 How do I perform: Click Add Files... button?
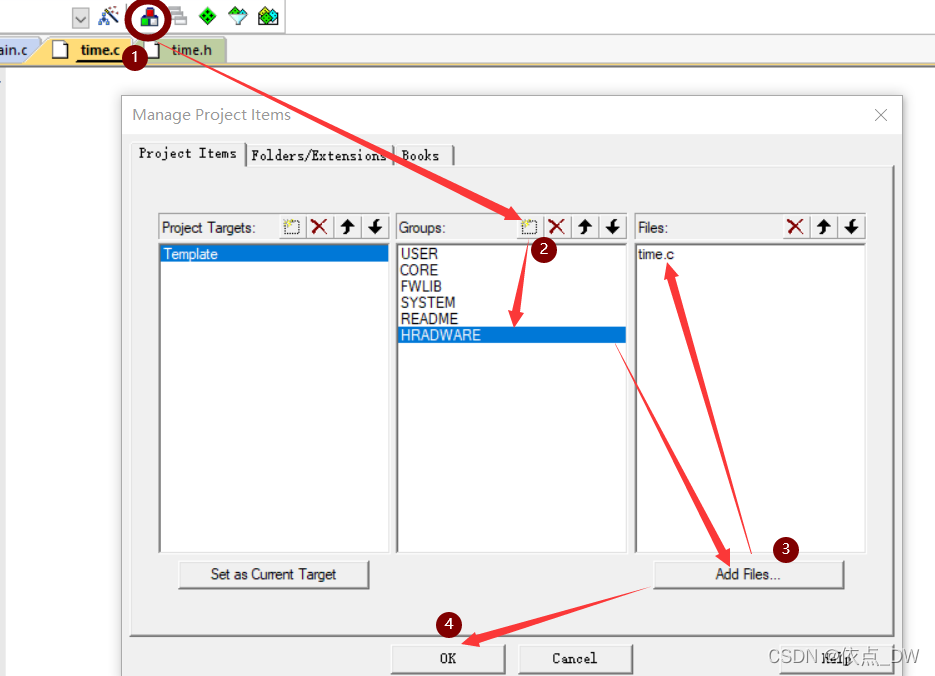coord(748,575)
